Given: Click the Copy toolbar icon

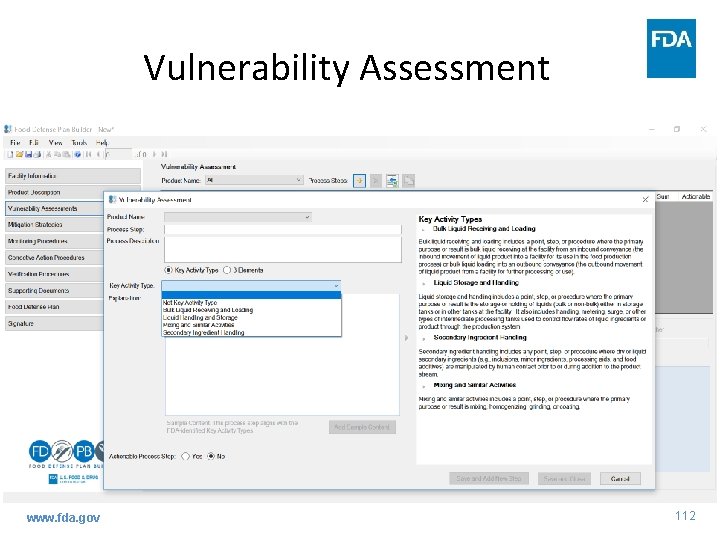Looking at the screenshot, I should click(x=58, y=155).
